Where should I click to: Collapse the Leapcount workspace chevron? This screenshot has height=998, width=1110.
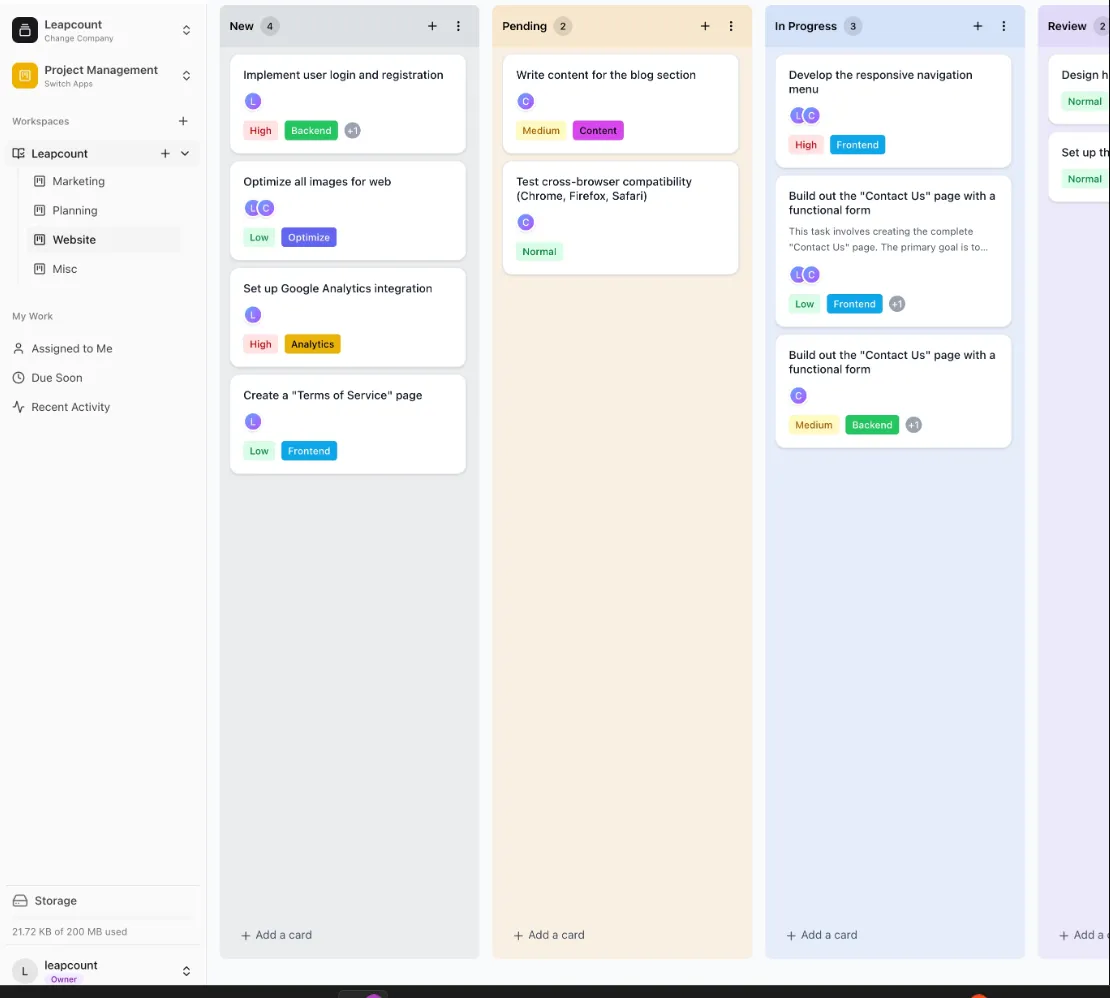[185, 154]
